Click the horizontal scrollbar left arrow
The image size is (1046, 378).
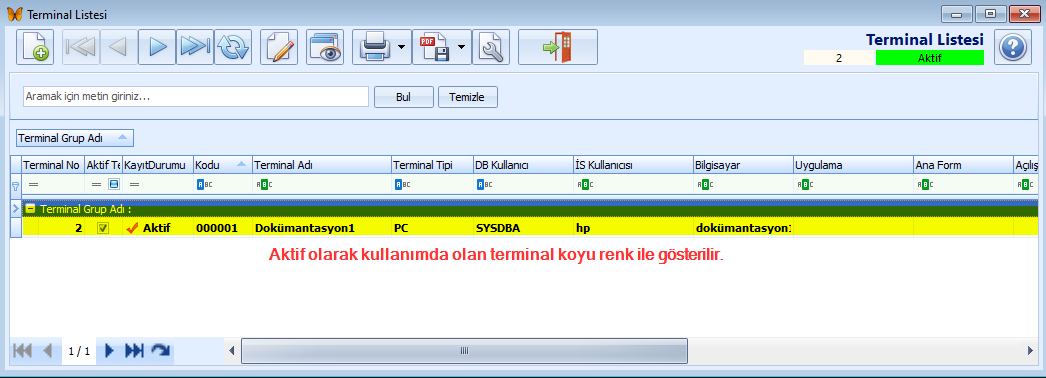coord(231,351)
